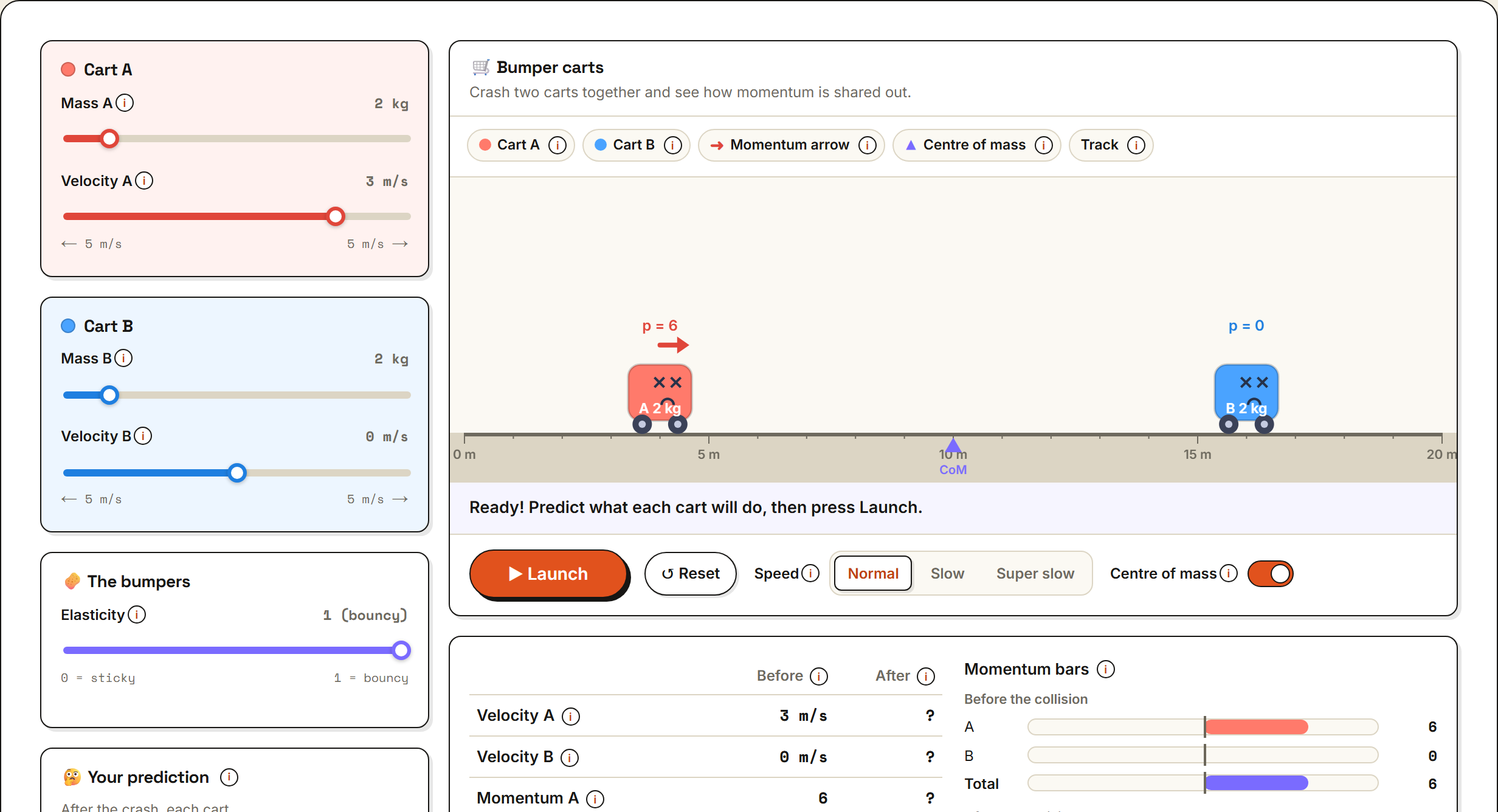Image resolution: width=1498 pixels, height=812 pixels.
Task: Click the Track legend chip label
Action: tap(1099, 145)
